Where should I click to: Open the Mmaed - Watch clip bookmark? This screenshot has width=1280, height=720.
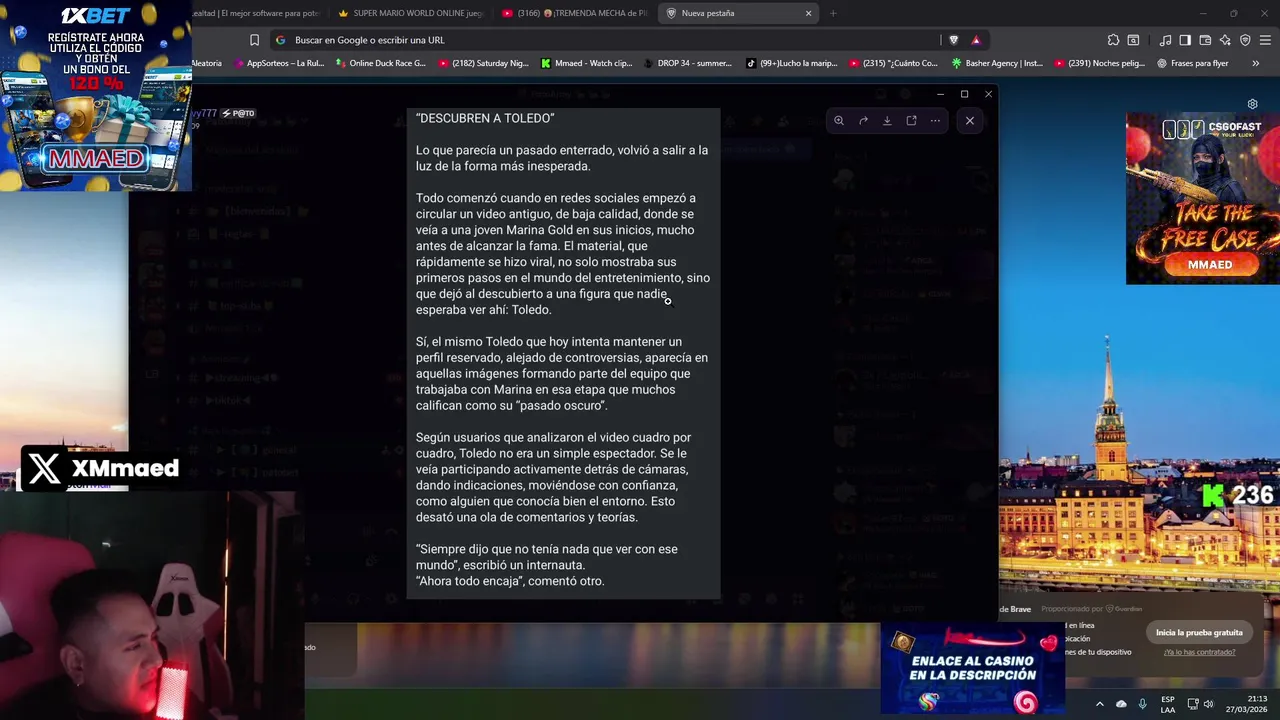[x=587, y=63]
